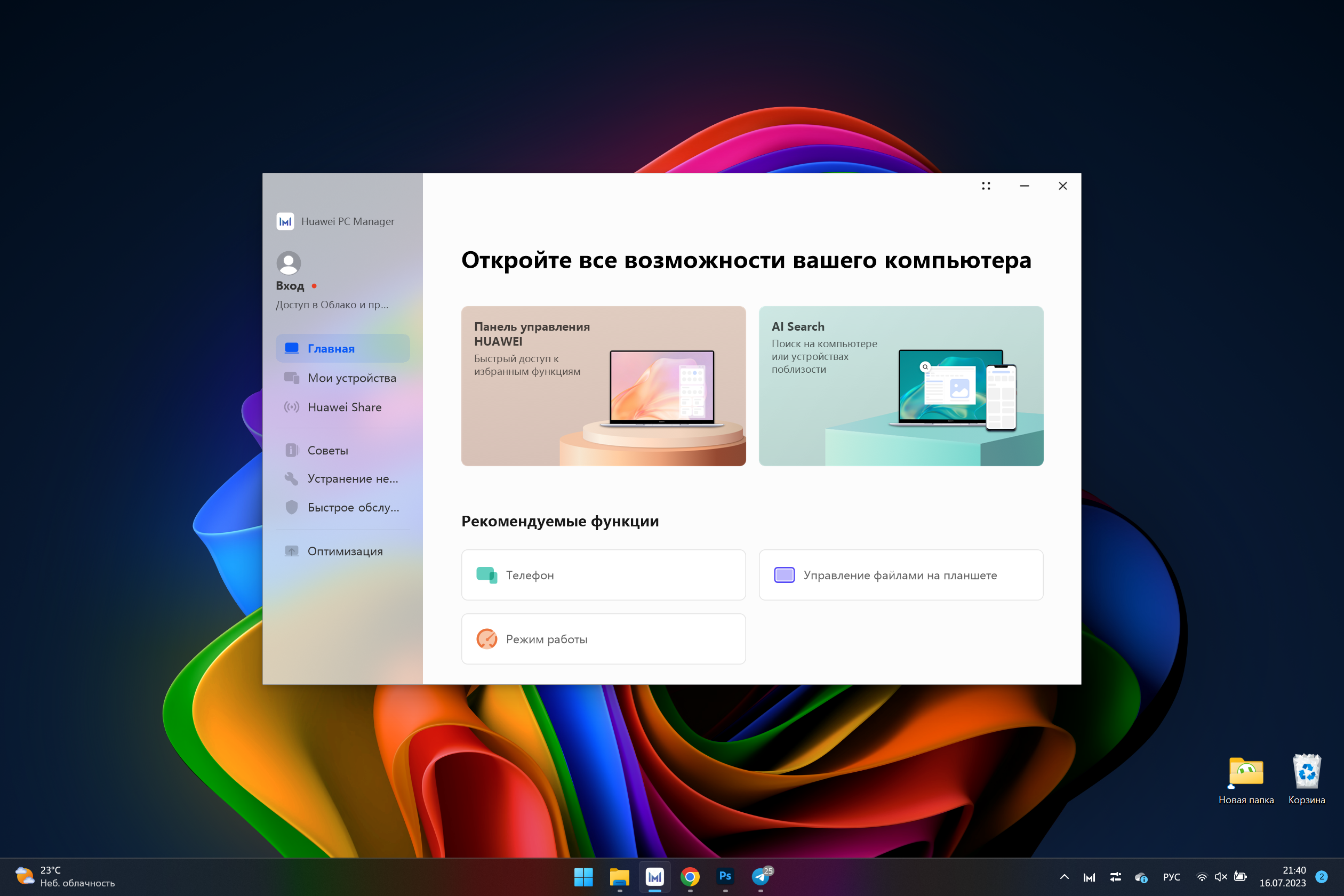Open Telegram from the taskbar
This screenshot has width=1344, height=896.
(x=761, y=877)
